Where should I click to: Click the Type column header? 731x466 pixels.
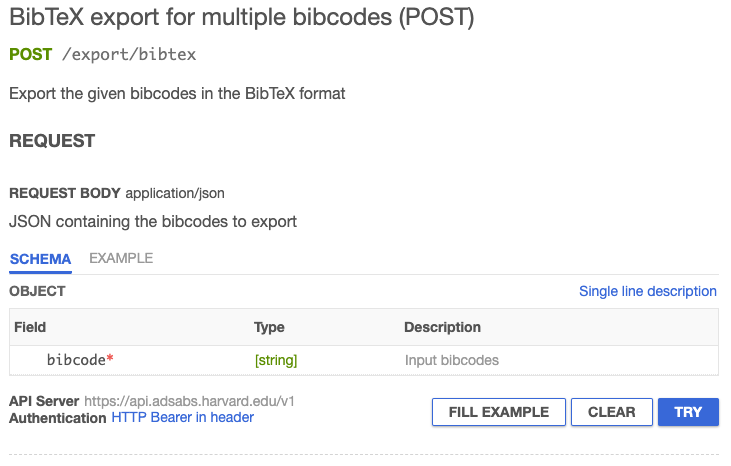tap(269, 327)
